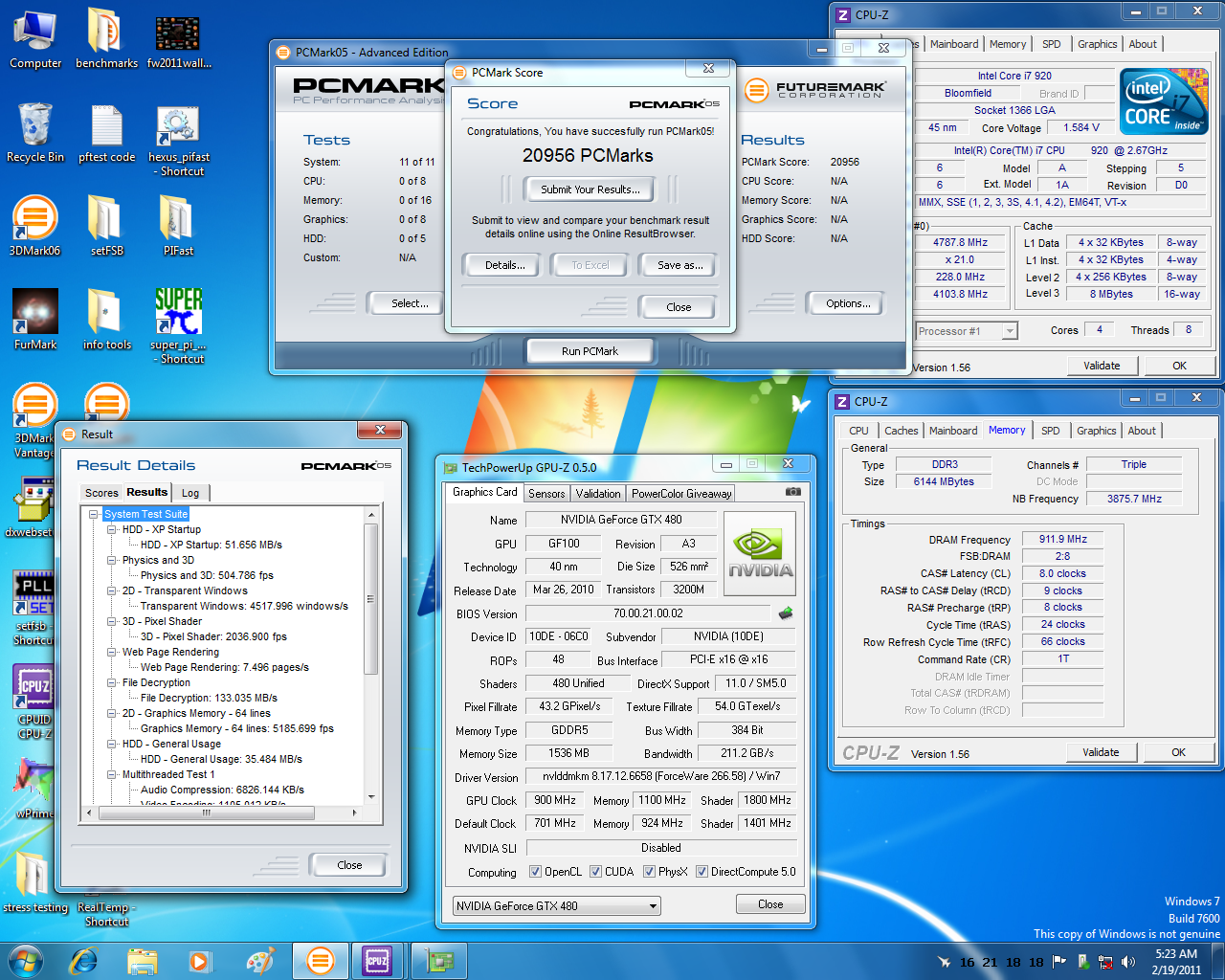Select 'Physics and 3D: 504.786 fps' row
Image resolution: width=1225 pixels, height=980 pixels.
[207, 575]
